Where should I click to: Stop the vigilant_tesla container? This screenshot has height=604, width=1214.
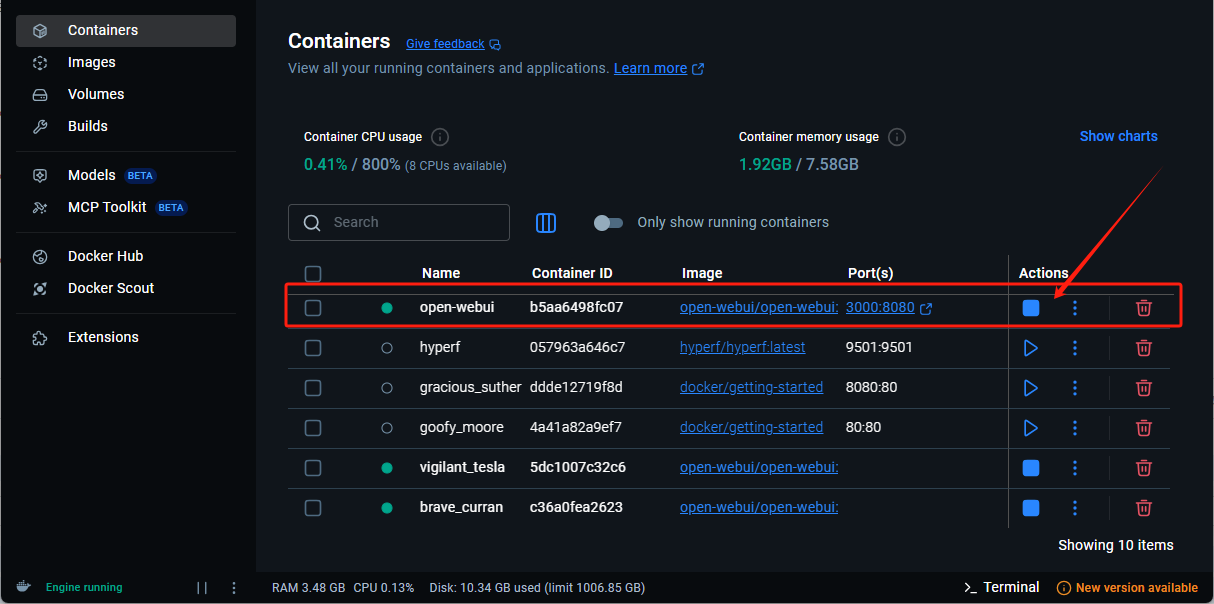[1031, 468]
